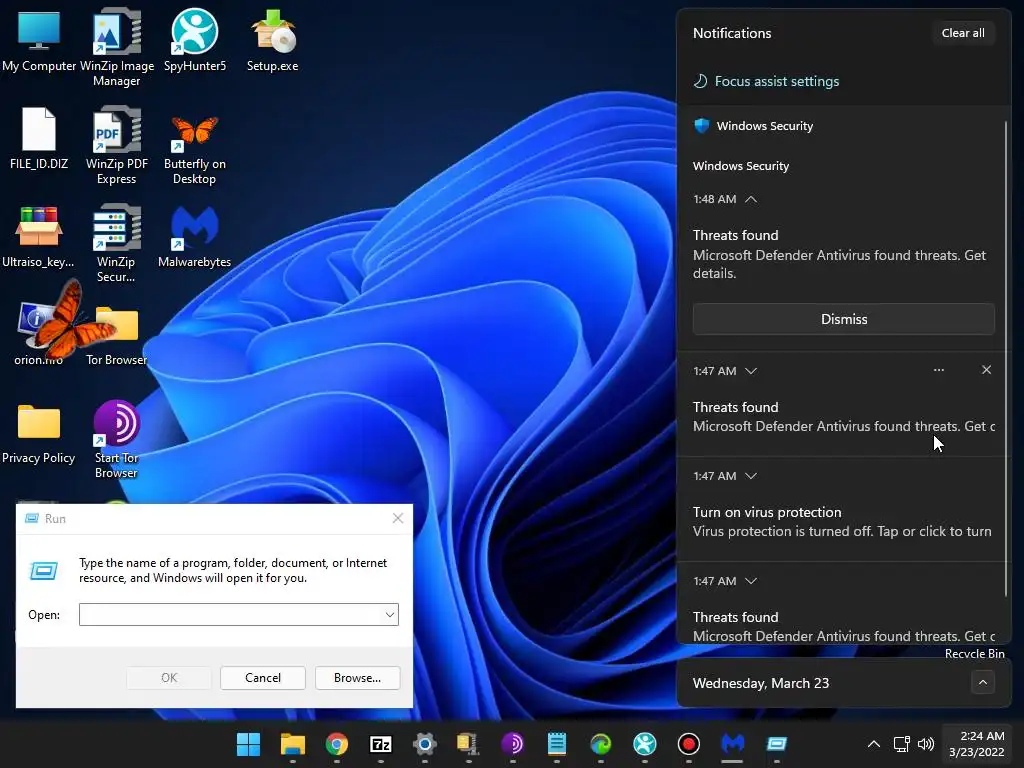Viewport: 1024px width, 768px height.
Task: Open the Microsoft Edge taskbar icon
Action: point(601,744)
